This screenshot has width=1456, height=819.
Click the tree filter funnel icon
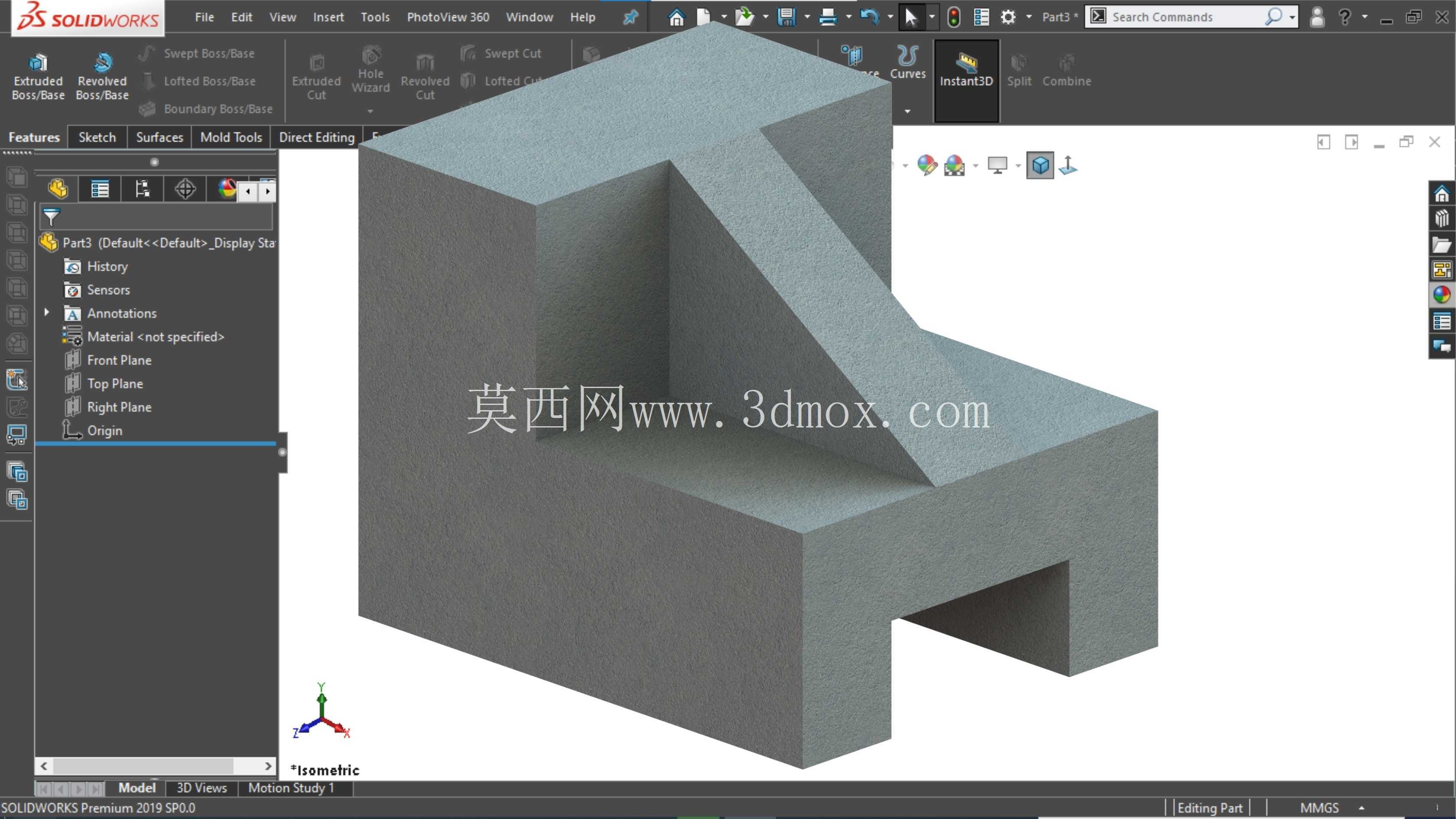[51, 217]
